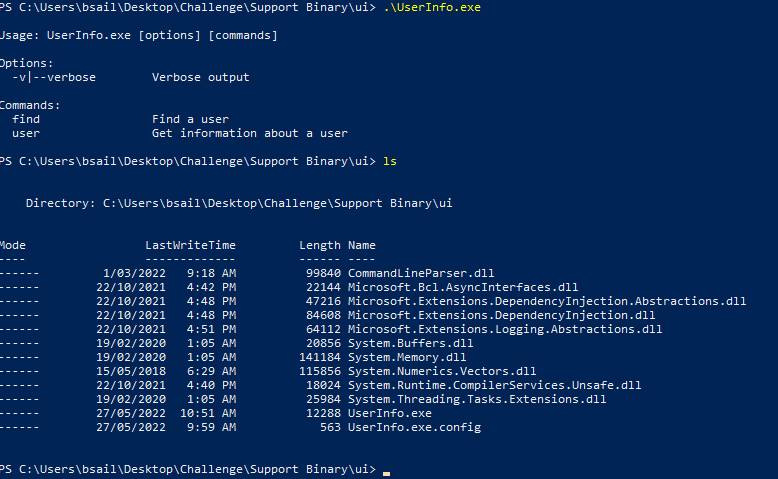Click the -v|--verbose option text
Image resolution: width=778 pixels, height=479 pixels.
point(54,77)
